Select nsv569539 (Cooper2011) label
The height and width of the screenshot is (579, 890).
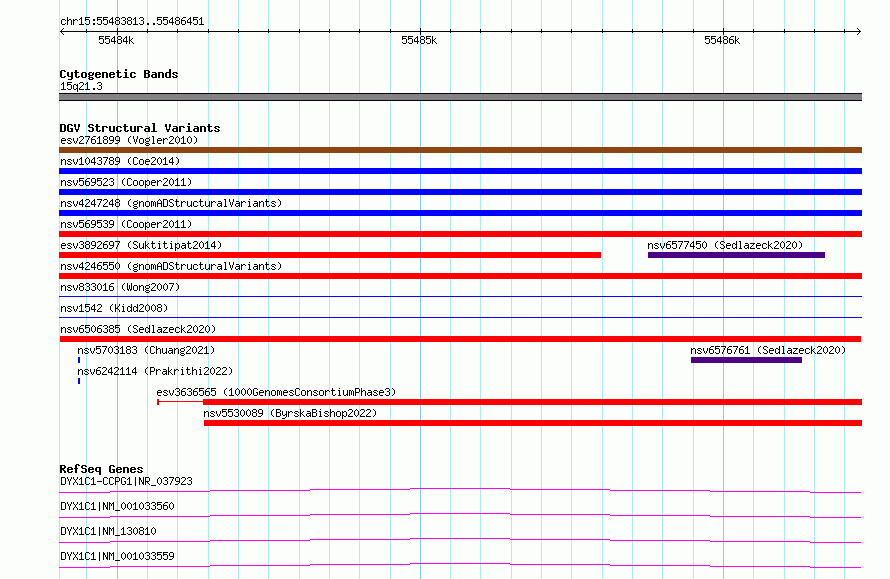(126, 224)
